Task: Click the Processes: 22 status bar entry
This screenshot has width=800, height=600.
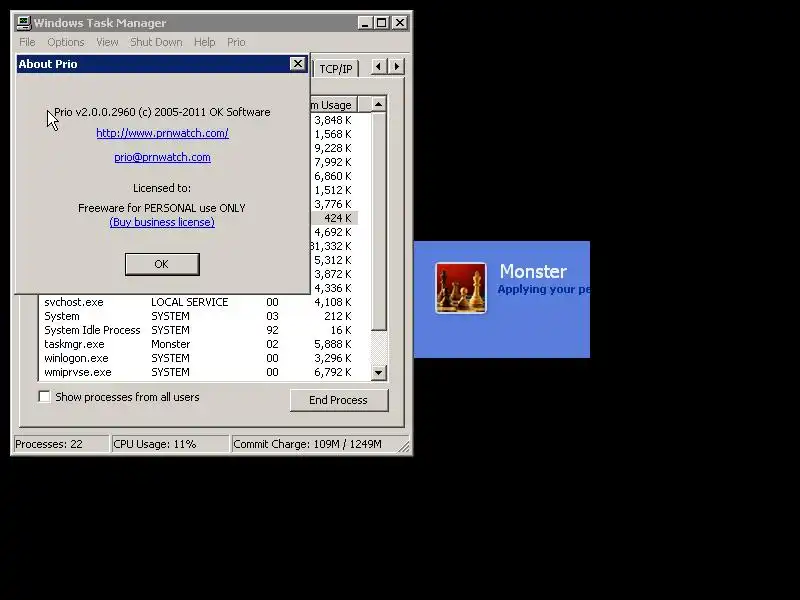Action: (61, 444)
